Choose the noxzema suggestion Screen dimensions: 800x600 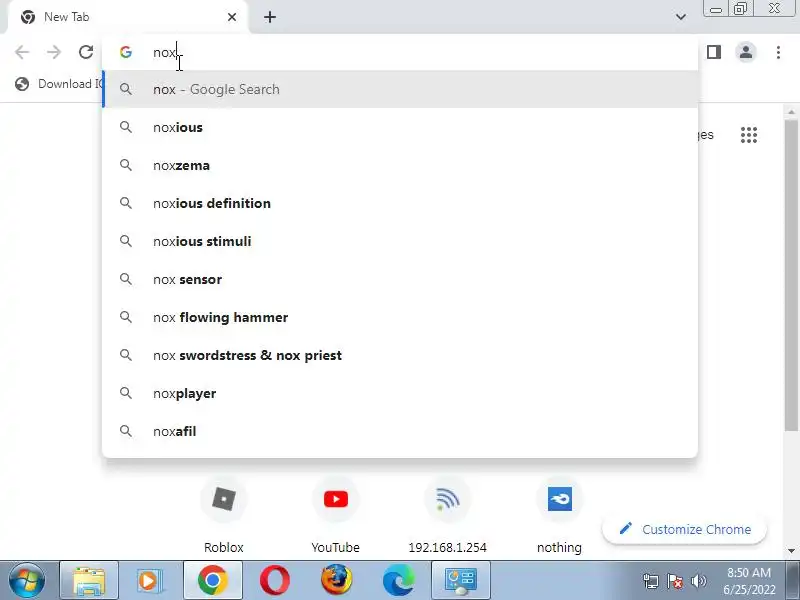400,165
